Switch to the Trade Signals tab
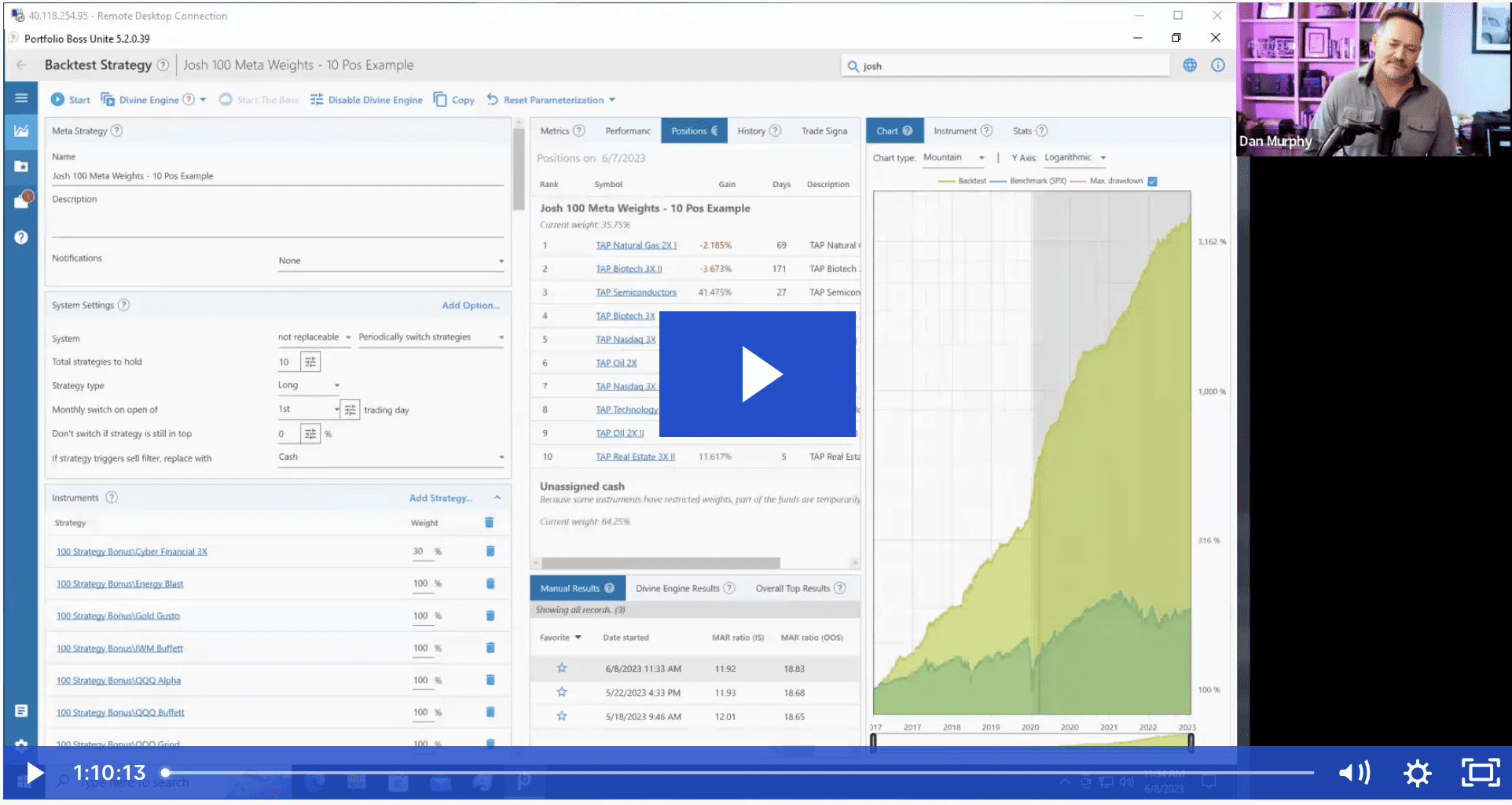 [x=824, y=130]
